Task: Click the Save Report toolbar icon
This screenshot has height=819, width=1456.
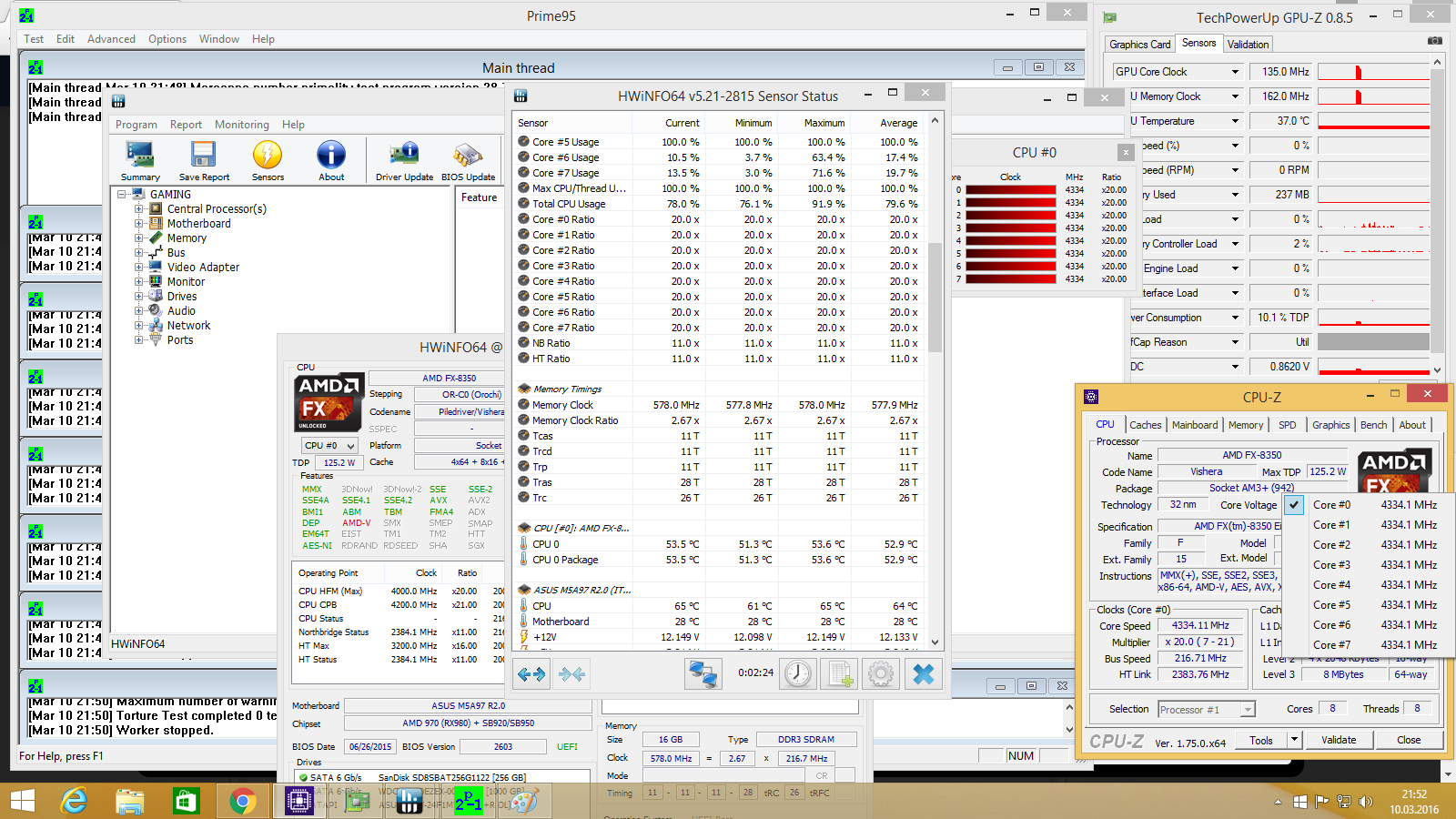Action: pyautogui.click(x=204, y=161)
